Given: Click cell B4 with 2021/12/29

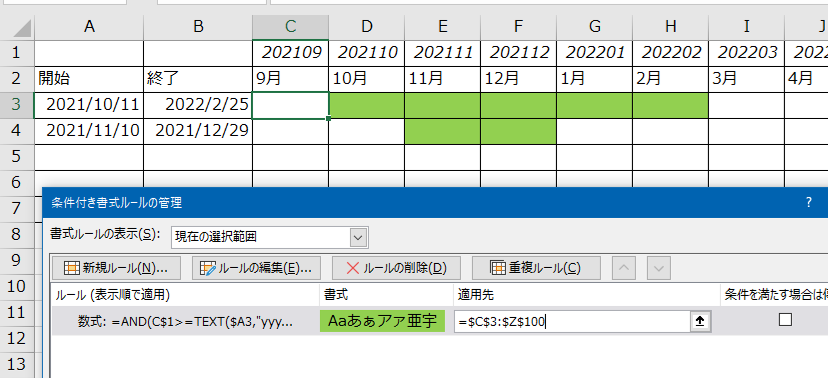Looking at the screenshot, I should coord(198,131).
